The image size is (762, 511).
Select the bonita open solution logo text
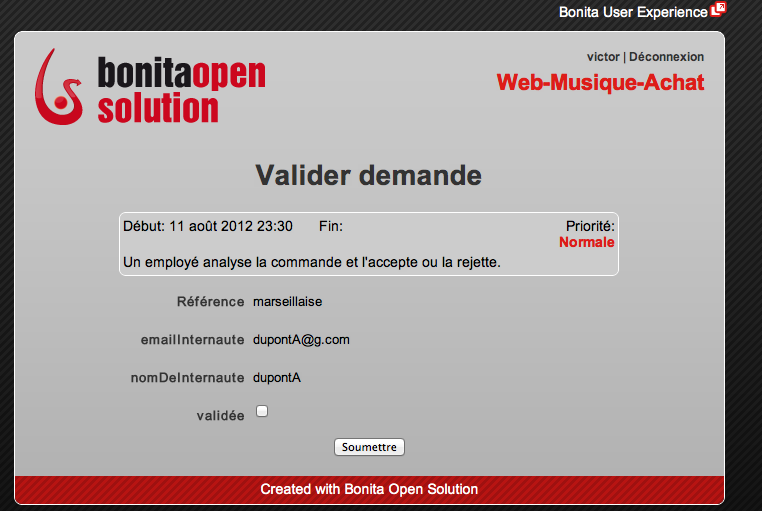181,90
